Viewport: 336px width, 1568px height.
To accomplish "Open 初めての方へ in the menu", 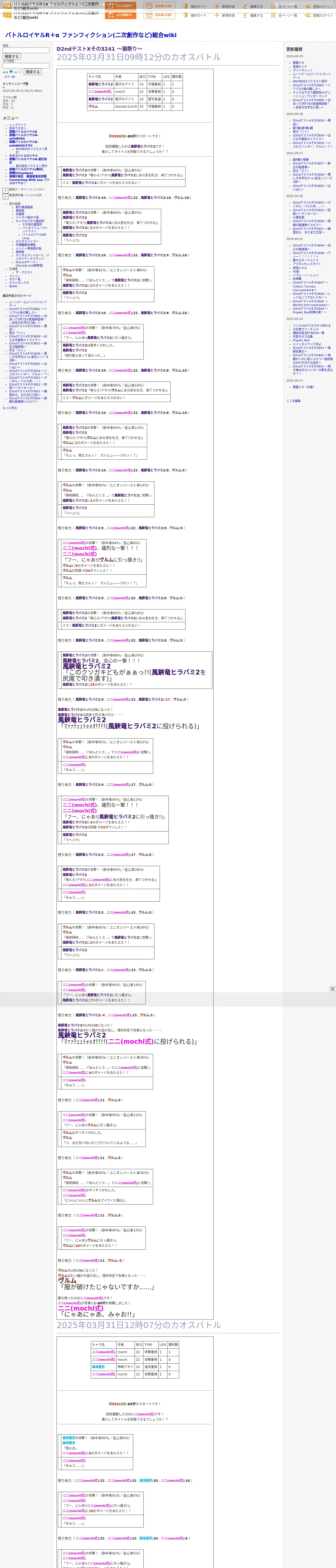I will point(18,128).
